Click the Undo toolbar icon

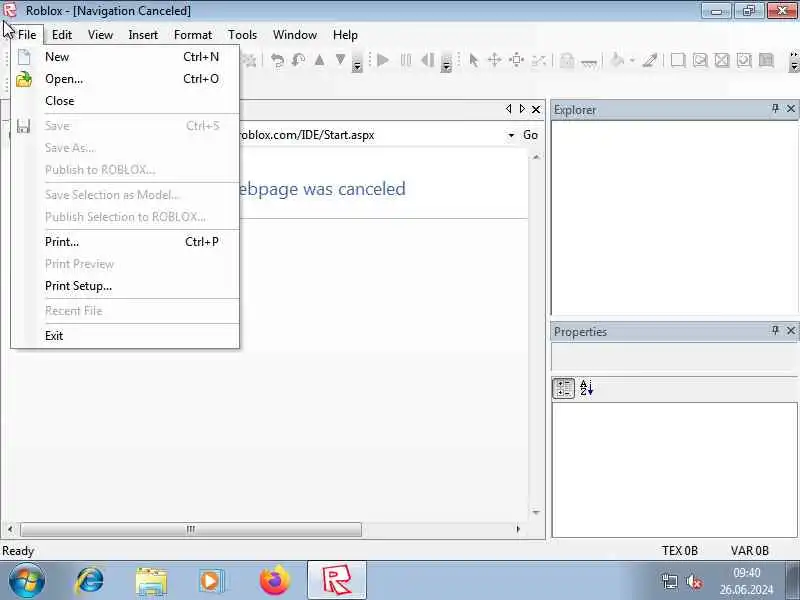click(x=278, y=61)
